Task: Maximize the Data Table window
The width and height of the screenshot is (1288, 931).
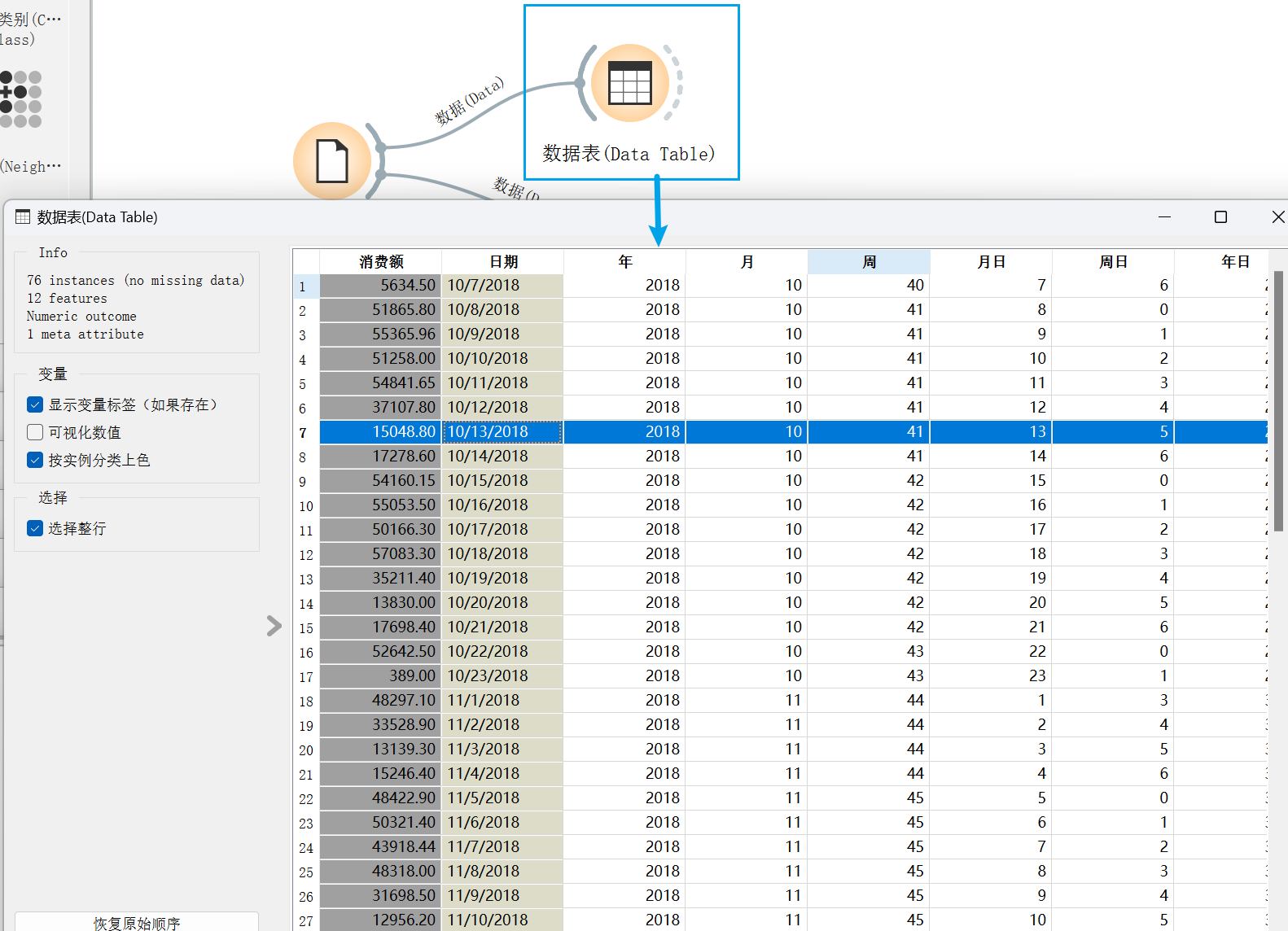Action: click(x=1220, y=216)
